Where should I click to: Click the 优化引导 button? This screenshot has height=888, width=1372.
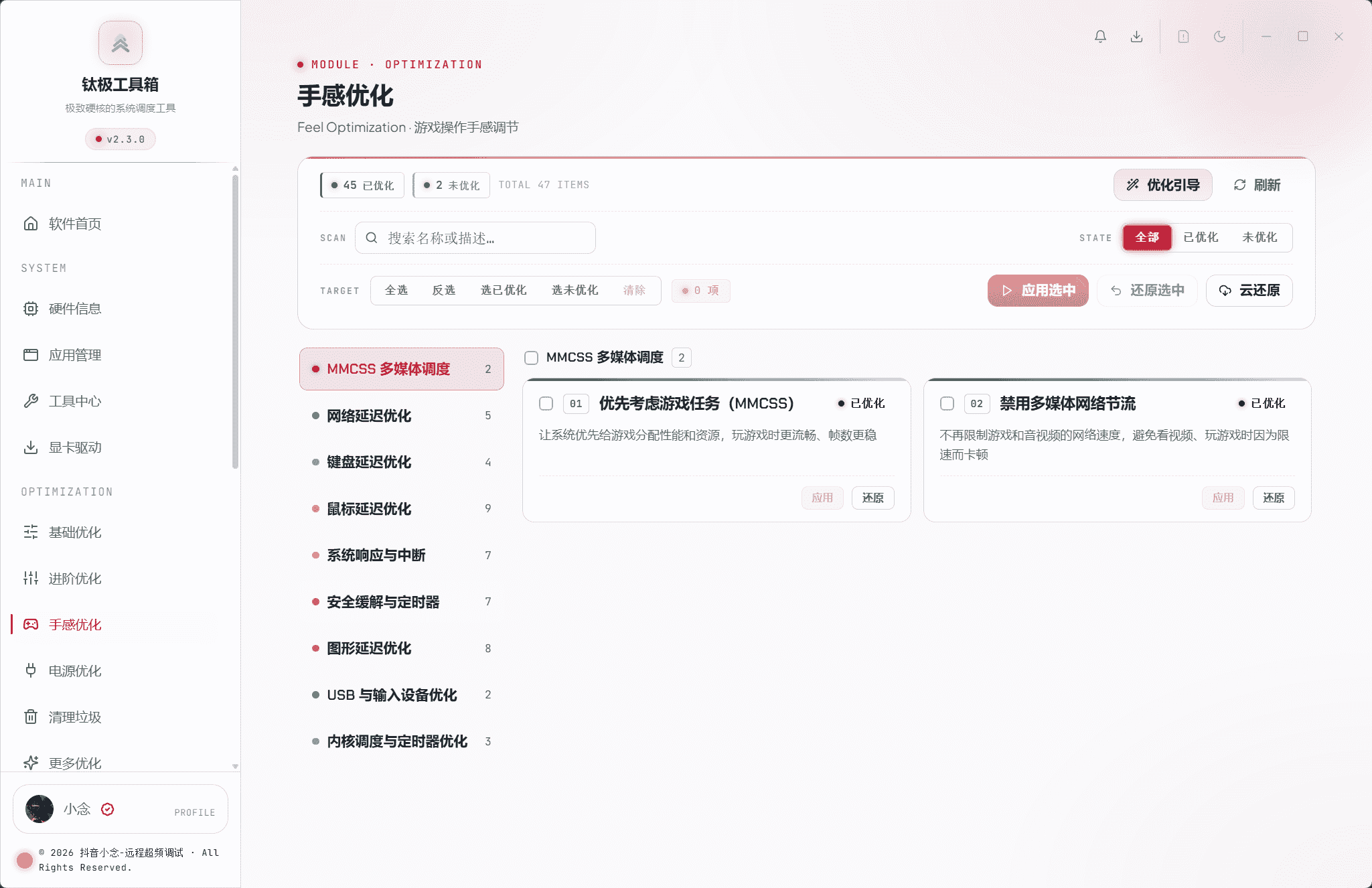point(1163,185)
